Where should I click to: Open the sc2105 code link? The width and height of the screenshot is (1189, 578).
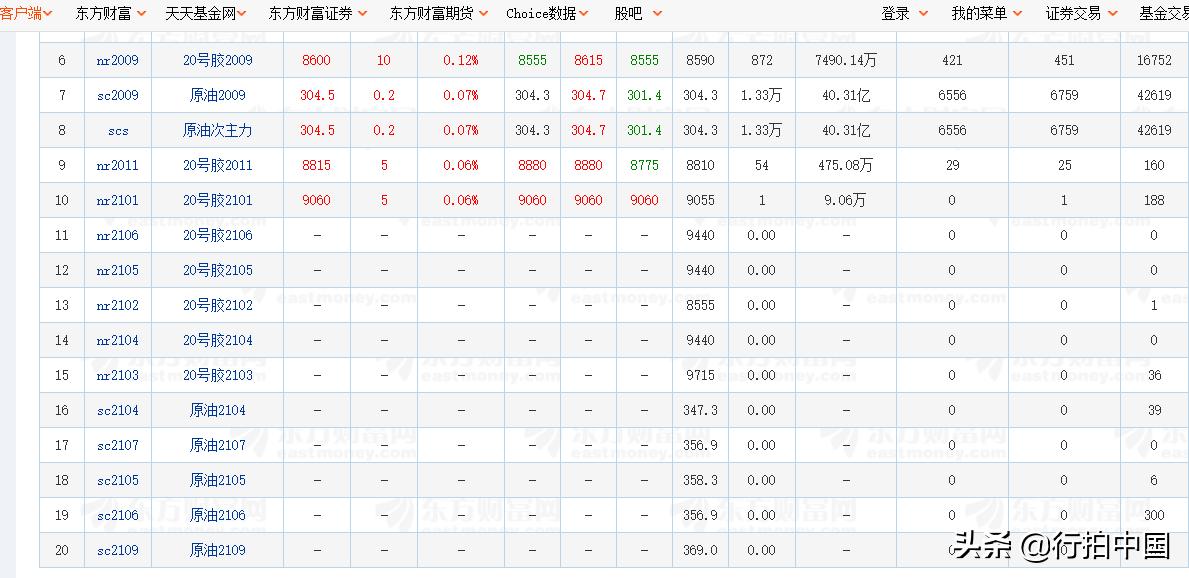(x=118, y=480)
